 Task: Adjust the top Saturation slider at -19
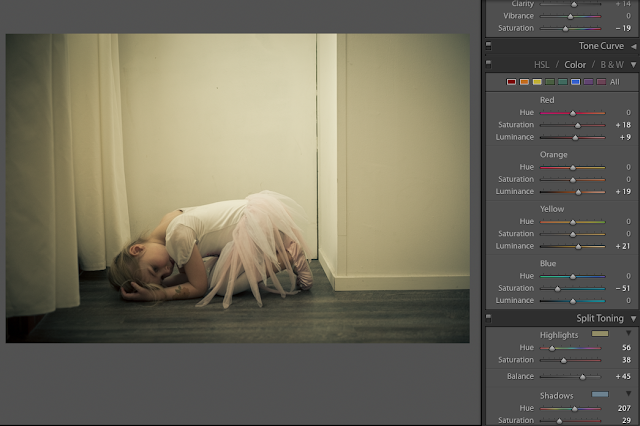point(565,29)
